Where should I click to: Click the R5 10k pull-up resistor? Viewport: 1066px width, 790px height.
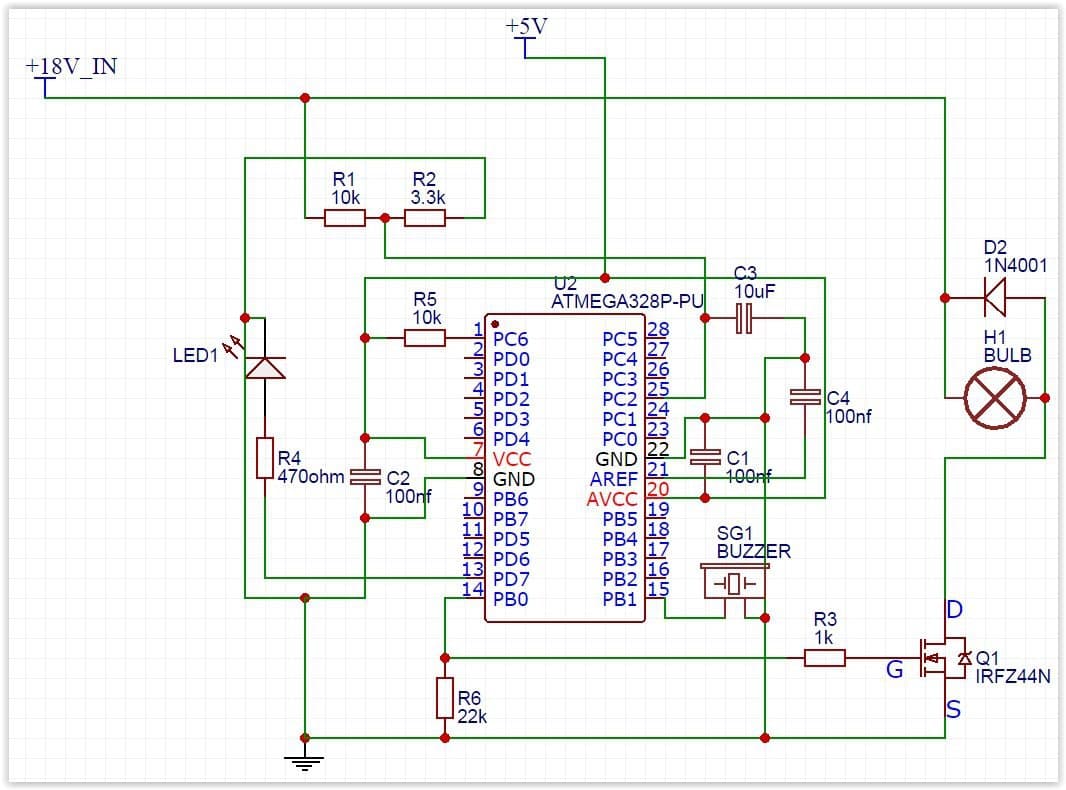click(425, 338)
